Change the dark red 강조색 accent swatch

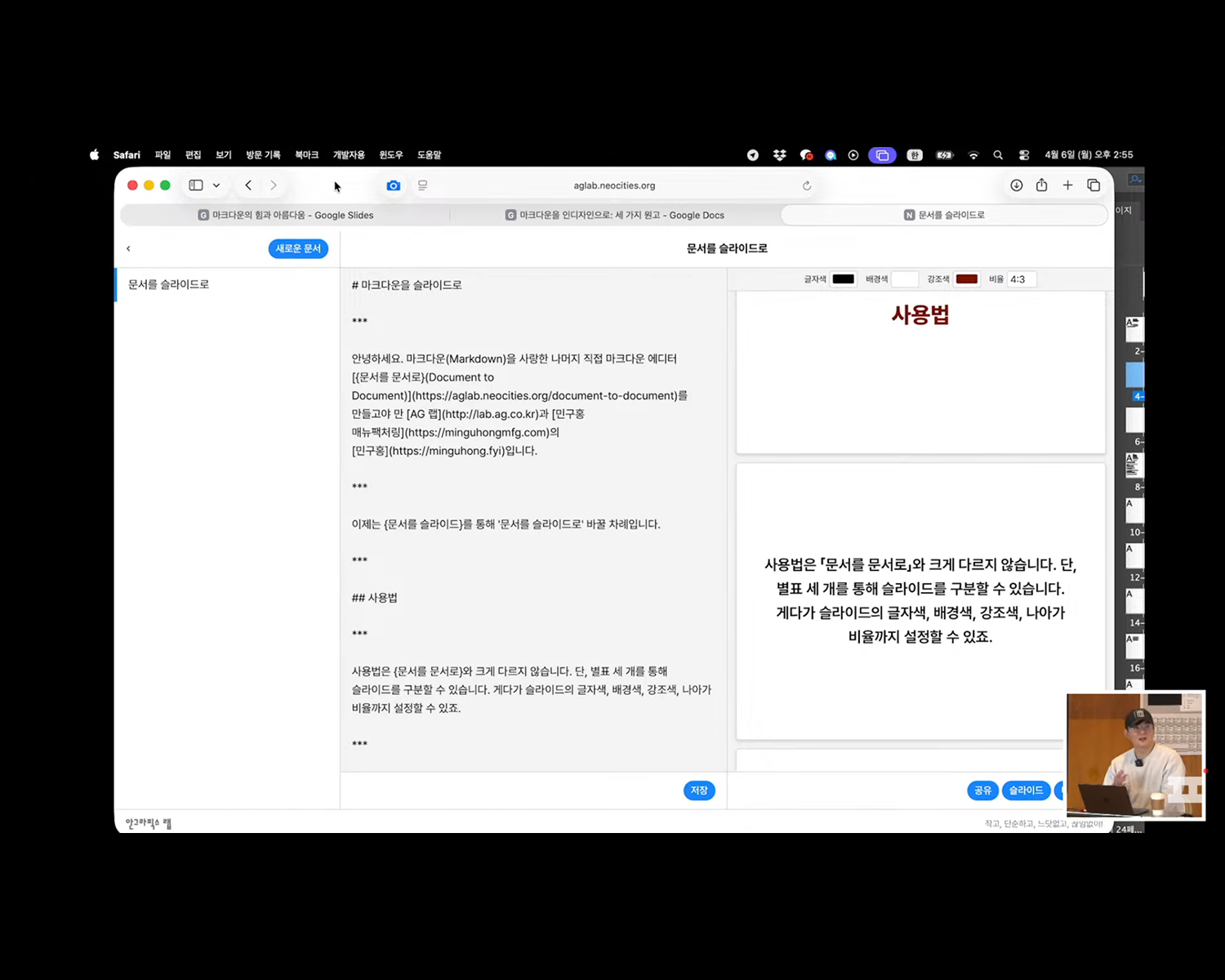click(966, 279)
